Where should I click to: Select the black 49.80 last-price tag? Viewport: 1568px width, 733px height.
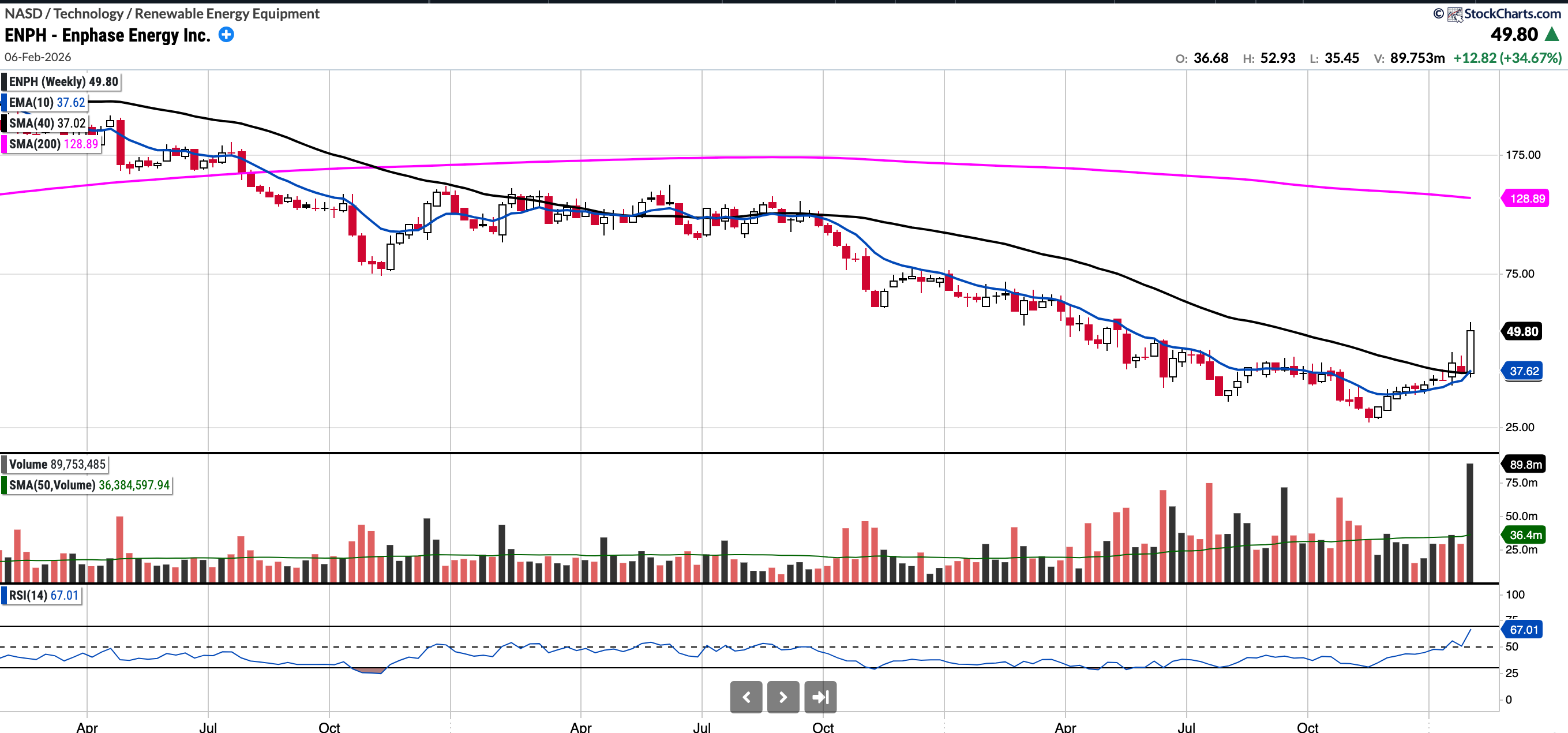(x=1522, y=332)
